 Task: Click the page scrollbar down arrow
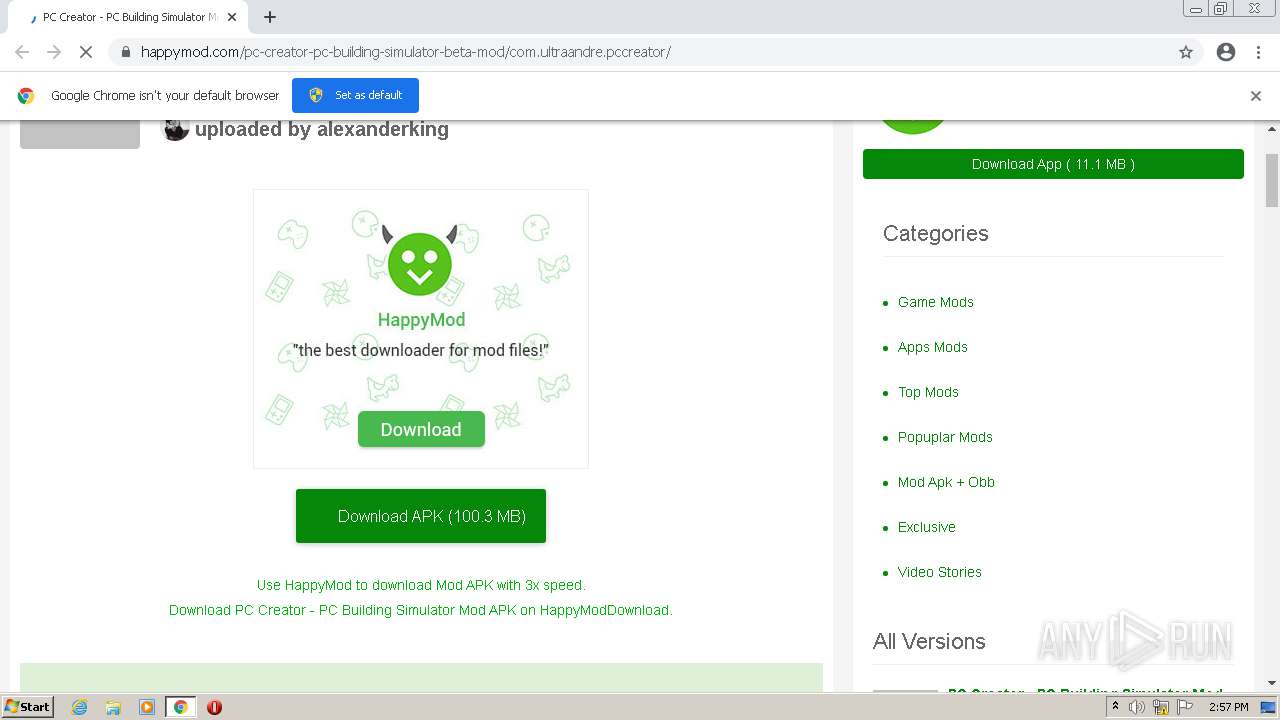[x=1272, y=683]
